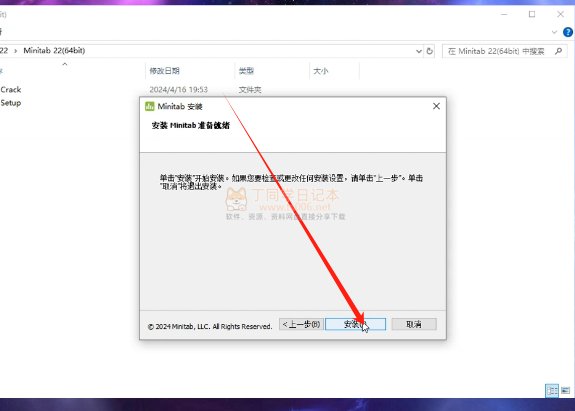Expand the ribbon using chevron beside Help

click(554, 32)
